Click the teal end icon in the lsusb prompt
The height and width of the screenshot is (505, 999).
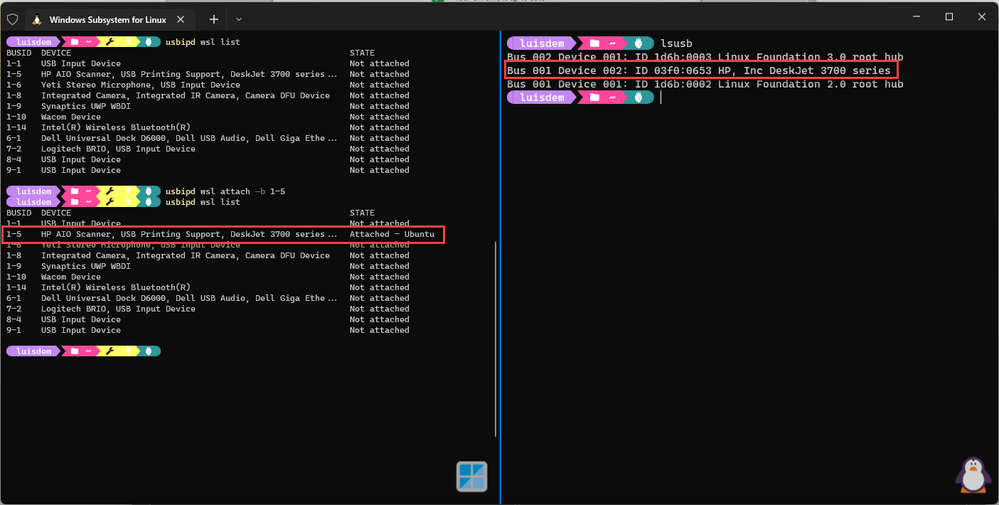click(x=638, y=43)
